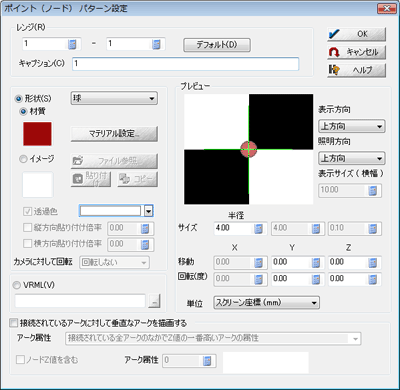Select the 材質 radio button

tap(23, 112)
